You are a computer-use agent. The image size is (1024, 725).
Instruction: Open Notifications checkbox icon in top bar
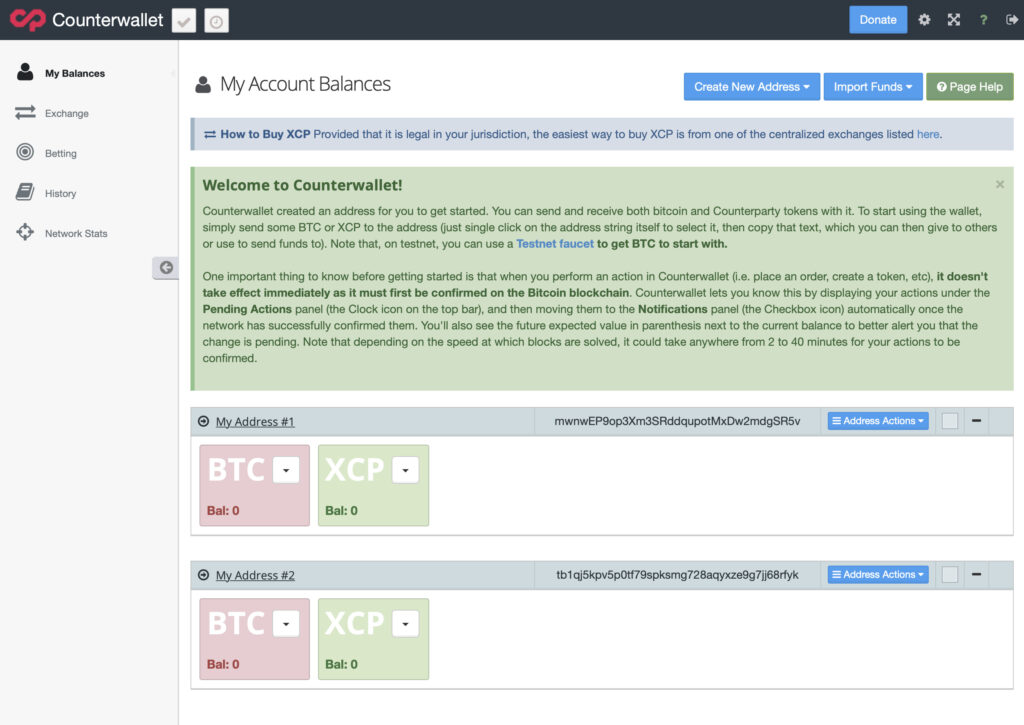[184, 21]
